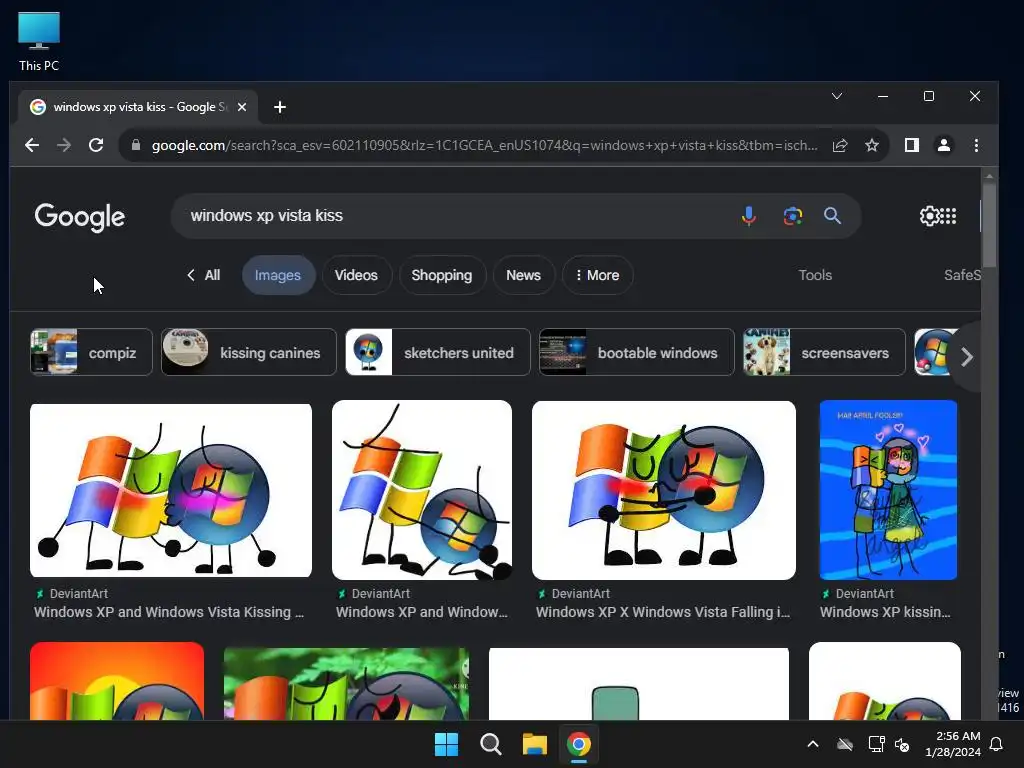The image size is (1024, 768).
Task: Show hidden system tray icons
Action: coord(813,744)
